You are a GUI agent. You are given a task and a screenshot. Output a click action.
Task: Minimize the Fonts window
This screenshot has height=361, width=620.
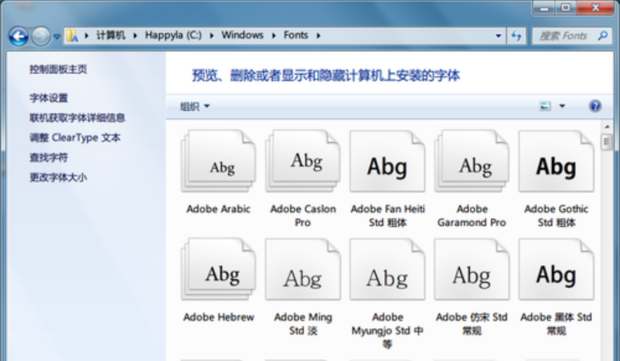pos(544,8)
